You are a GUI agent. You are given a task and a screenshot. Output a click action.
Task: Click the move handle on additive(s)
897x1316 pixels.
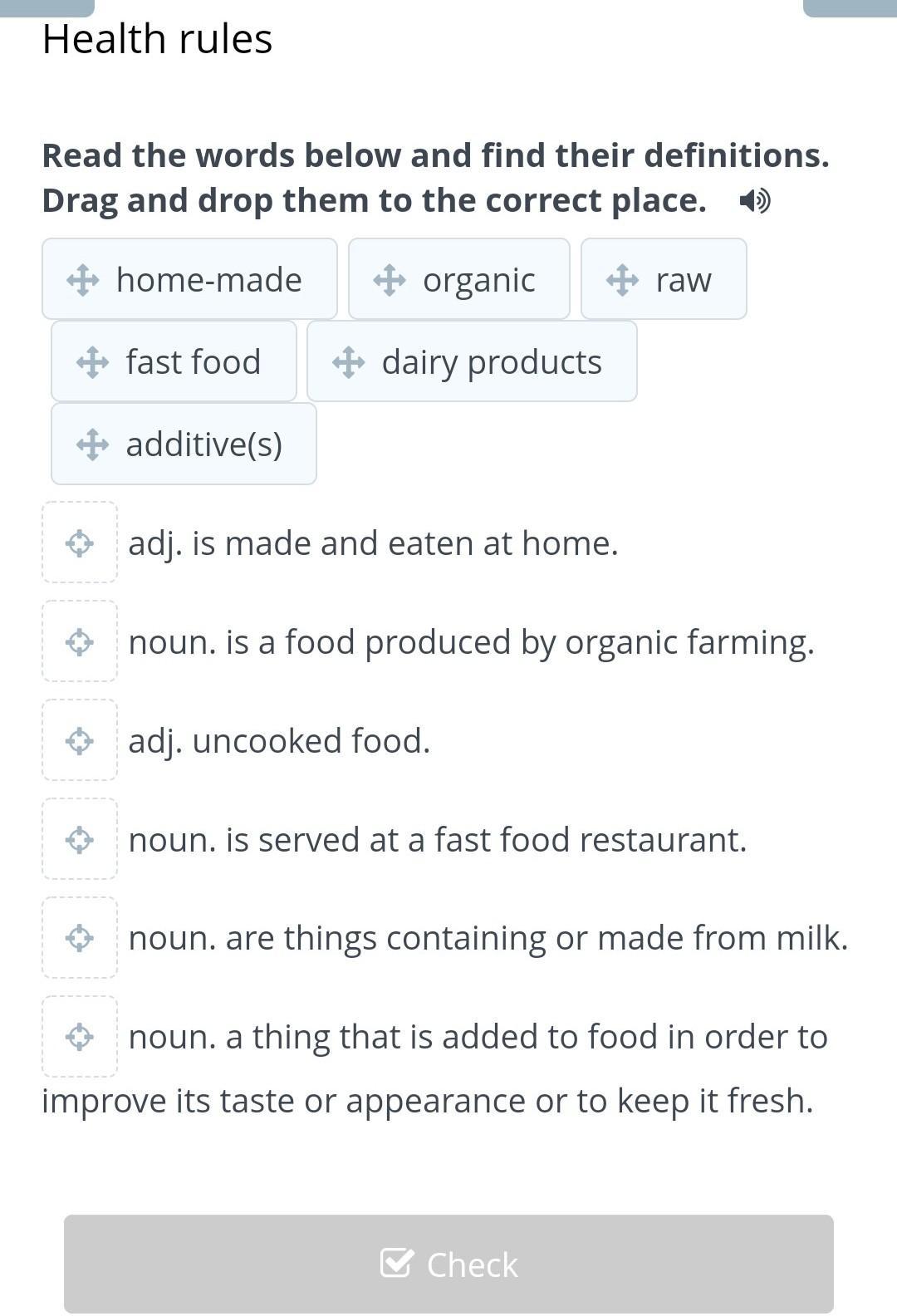click(x=92, y=444)
